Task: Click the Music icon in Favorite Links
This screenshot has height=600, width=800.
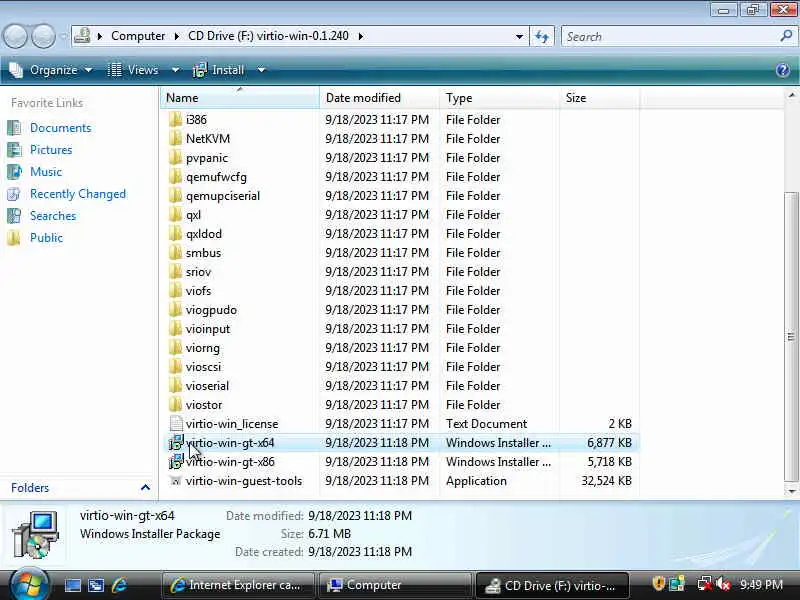Action: click(14, 171)
